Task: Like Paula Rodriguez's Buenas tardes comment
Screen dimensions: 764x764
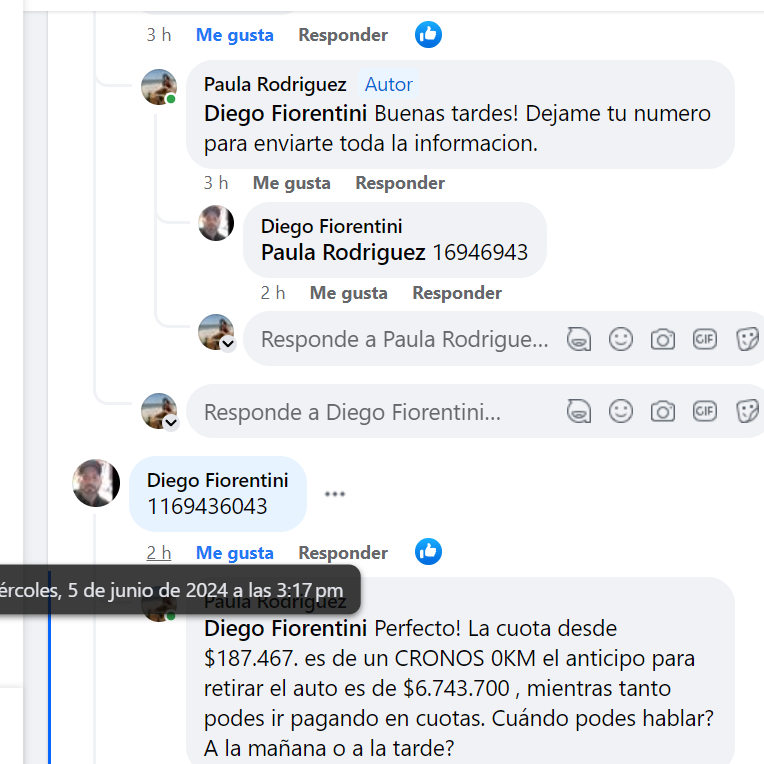Action: point(291,183)
